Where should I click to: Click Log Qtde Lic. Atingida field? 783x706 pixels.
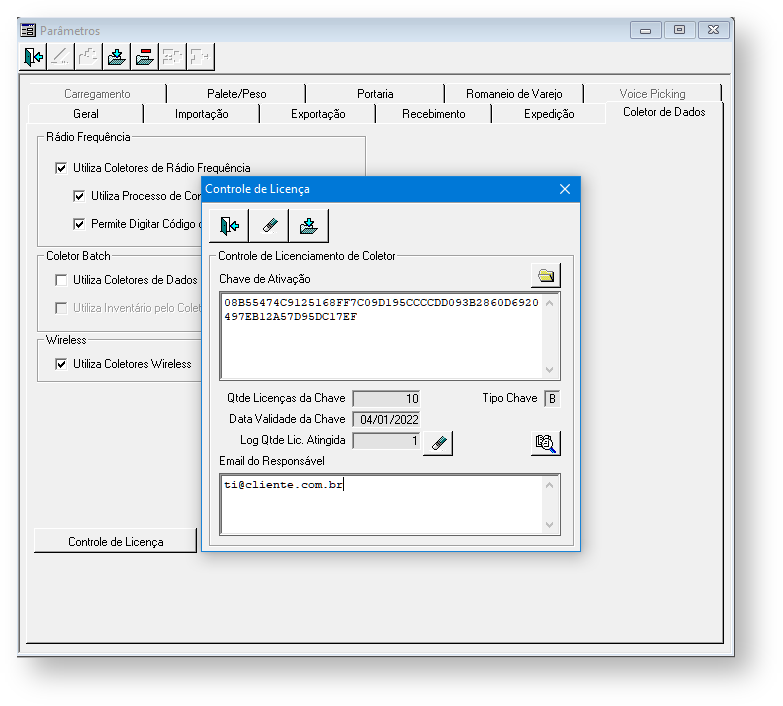coord(387,440)
